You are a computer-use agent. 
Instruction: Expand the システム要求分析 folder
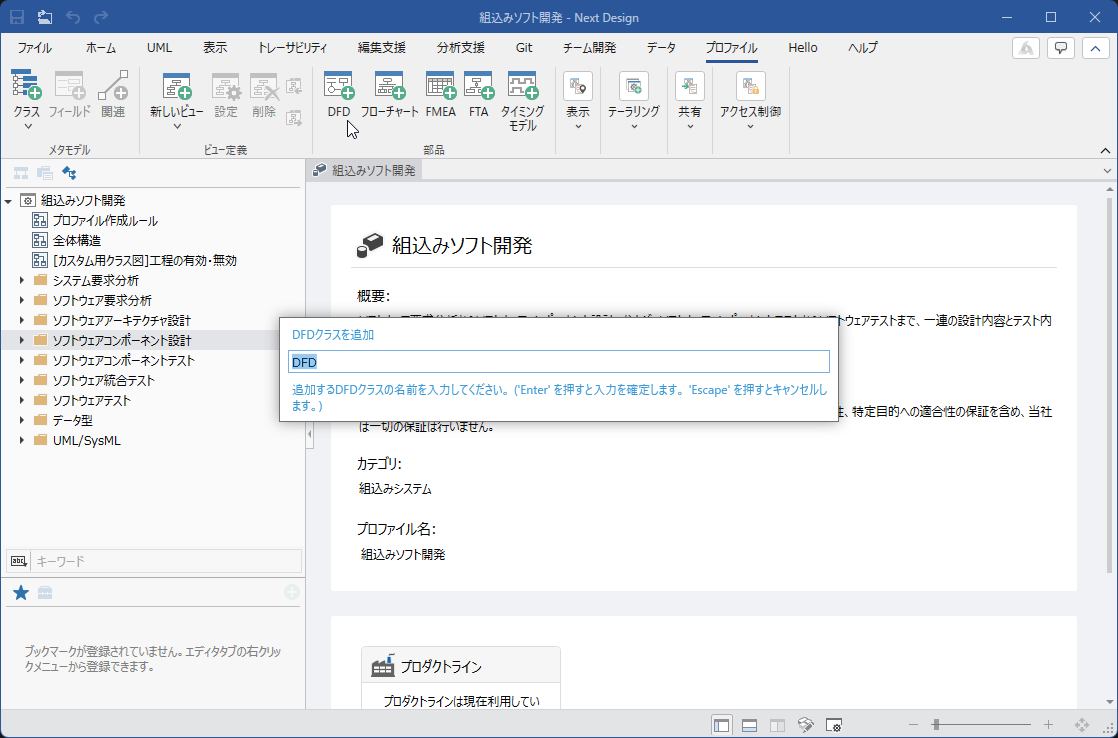tap(21, 280)
